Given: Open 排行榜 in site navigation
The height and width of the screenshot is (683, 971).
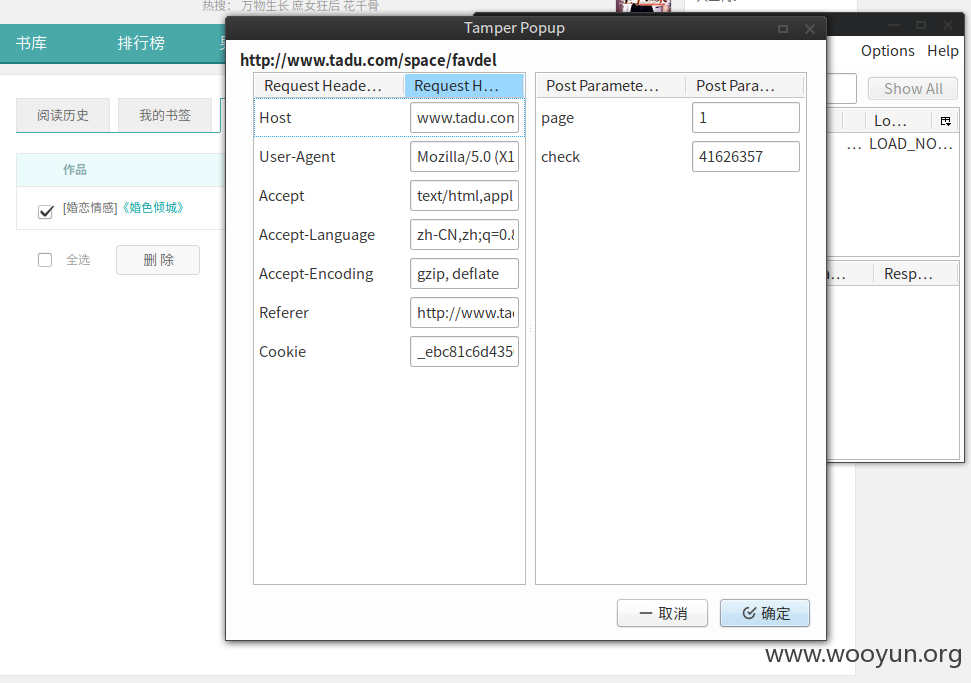Looking at the screenshot, I should [141, 43].
